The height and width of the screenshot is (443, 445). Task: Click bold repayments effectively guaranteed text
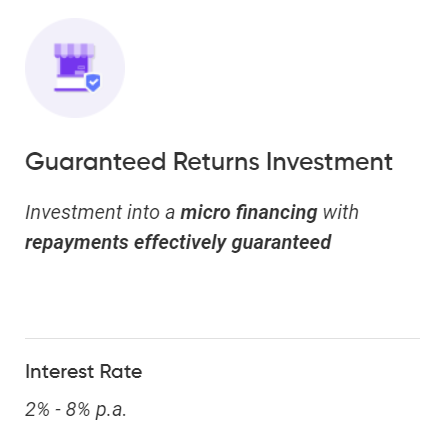click(178, 242)
